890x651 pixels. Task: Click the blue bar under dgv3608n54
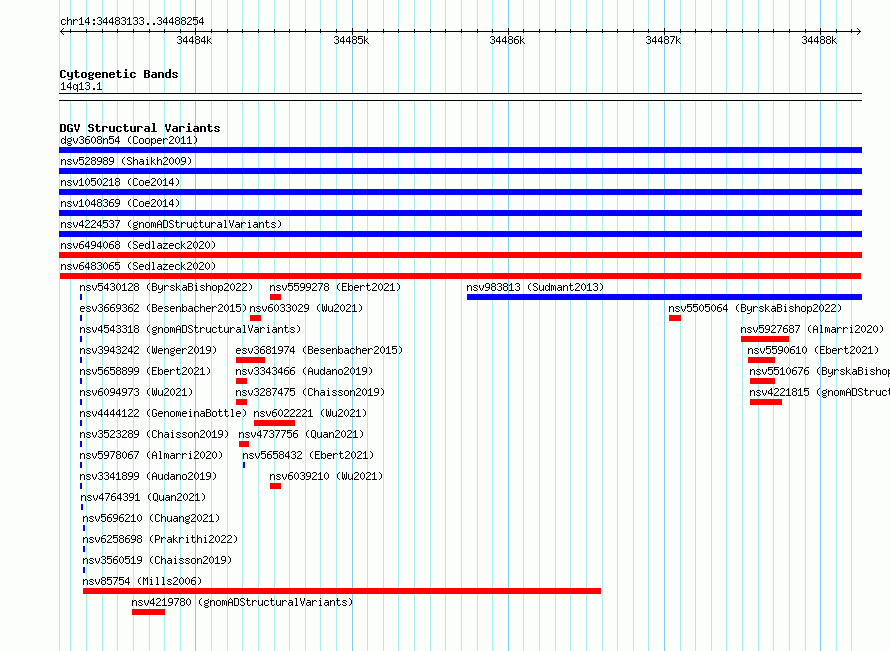coord(460,150)
